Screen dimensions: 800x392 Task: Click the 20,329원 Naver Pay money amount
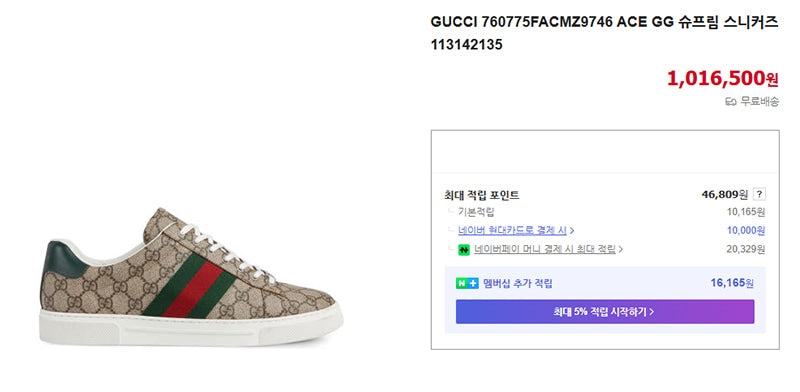pos(745,249)
